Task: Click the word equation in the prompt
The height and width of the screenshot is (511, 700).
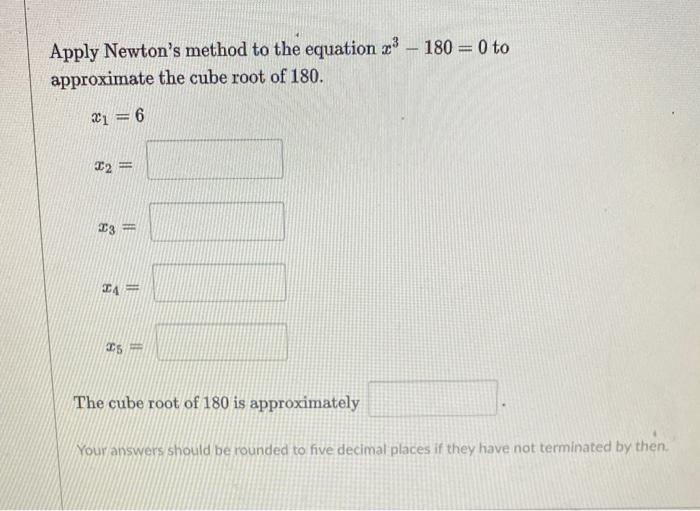Action: point(341,50)
